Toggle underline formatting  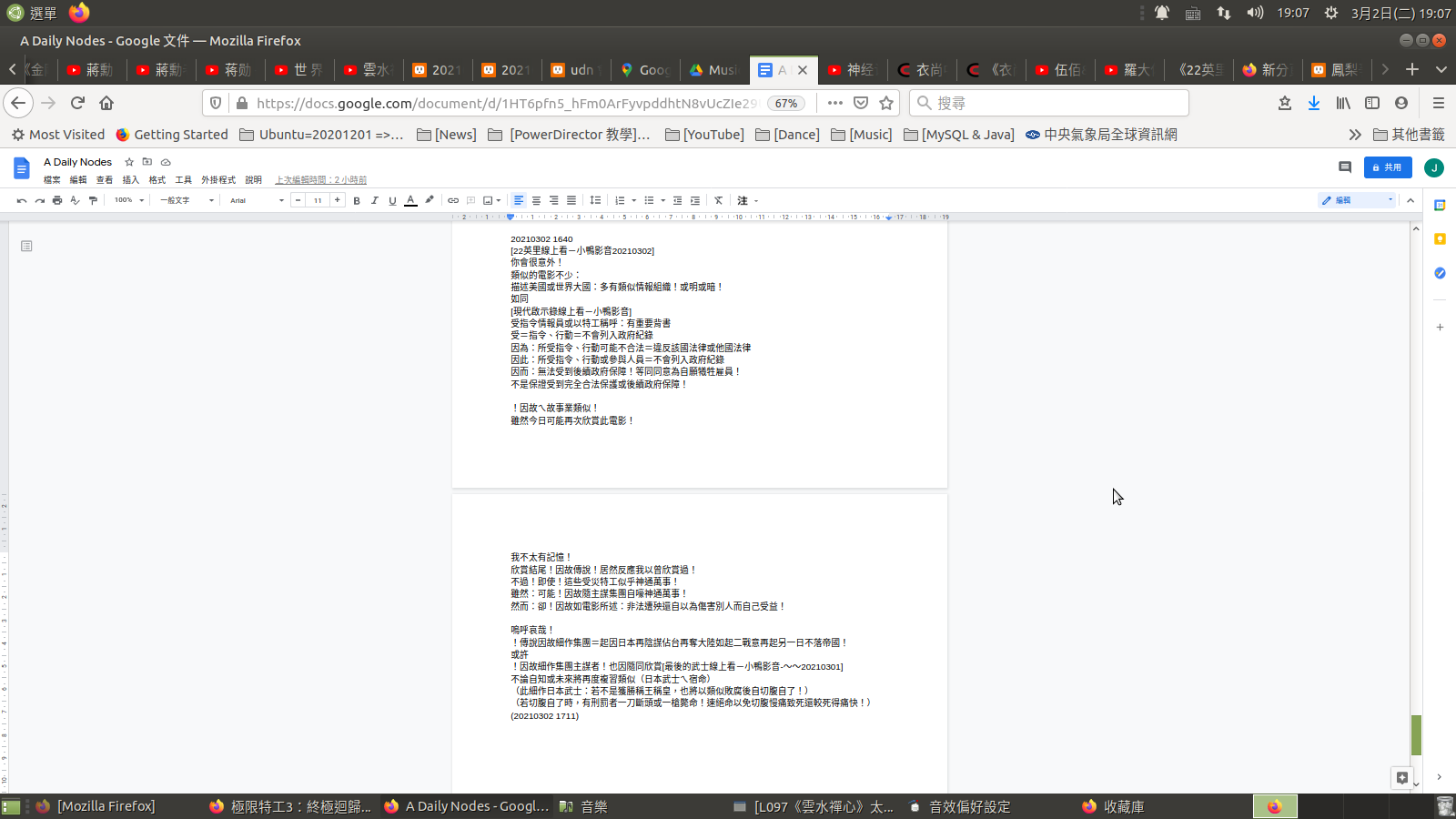coord(392,200)
